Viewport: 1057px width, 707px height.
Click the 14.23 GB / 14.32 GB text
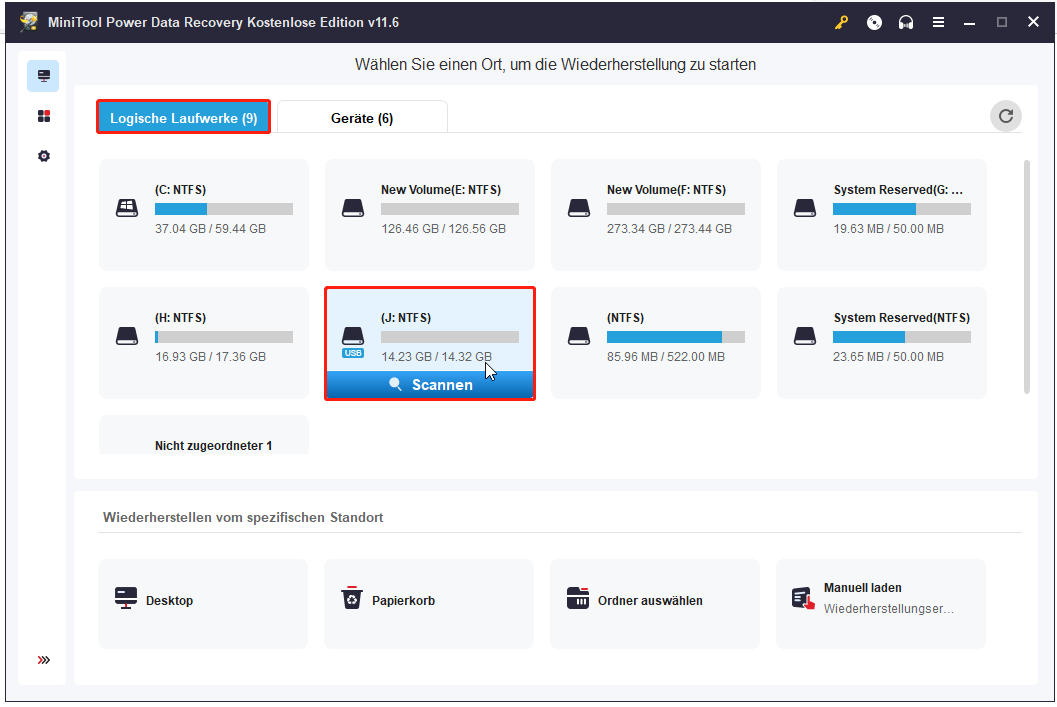tap(436, 357)
